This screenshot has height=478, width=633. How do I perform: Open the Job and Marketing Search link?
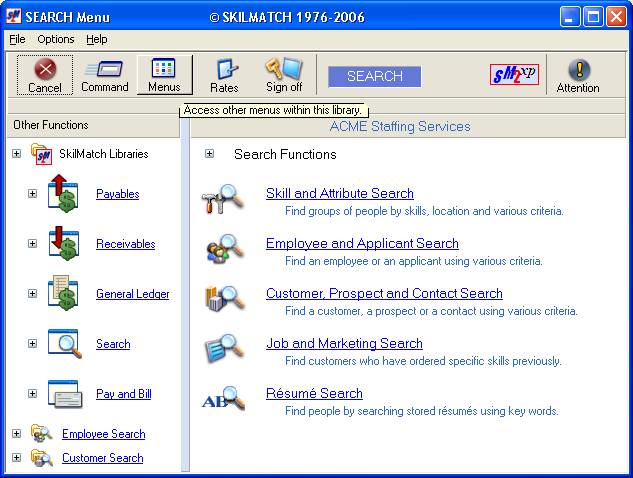(344, 344)
